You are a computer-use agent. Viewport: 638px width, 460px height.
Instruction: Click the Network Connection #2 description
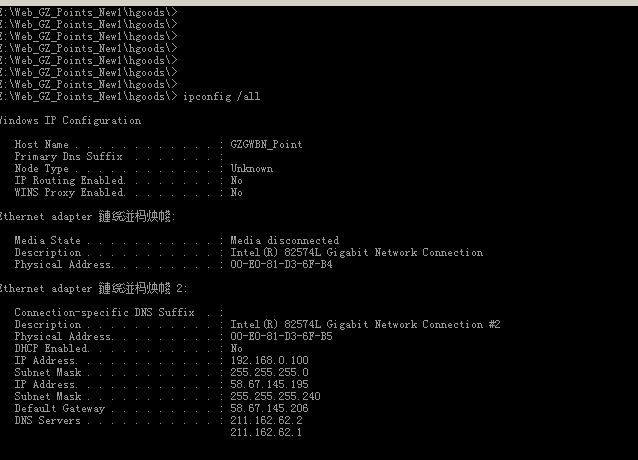click(x=365, y=325)
